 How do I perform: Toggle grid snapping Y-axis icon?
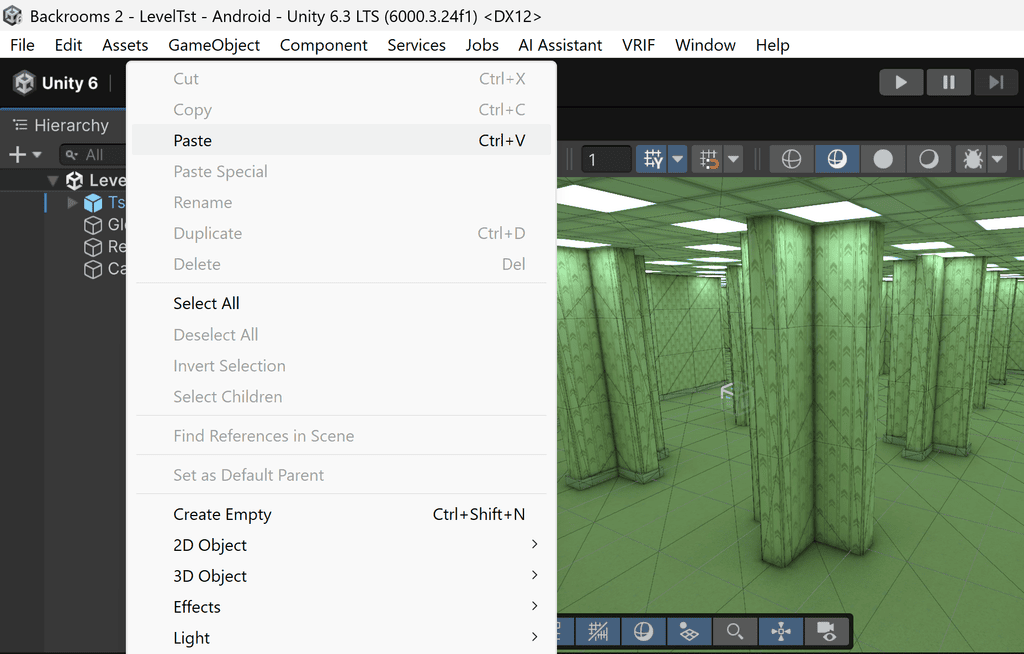652,159
